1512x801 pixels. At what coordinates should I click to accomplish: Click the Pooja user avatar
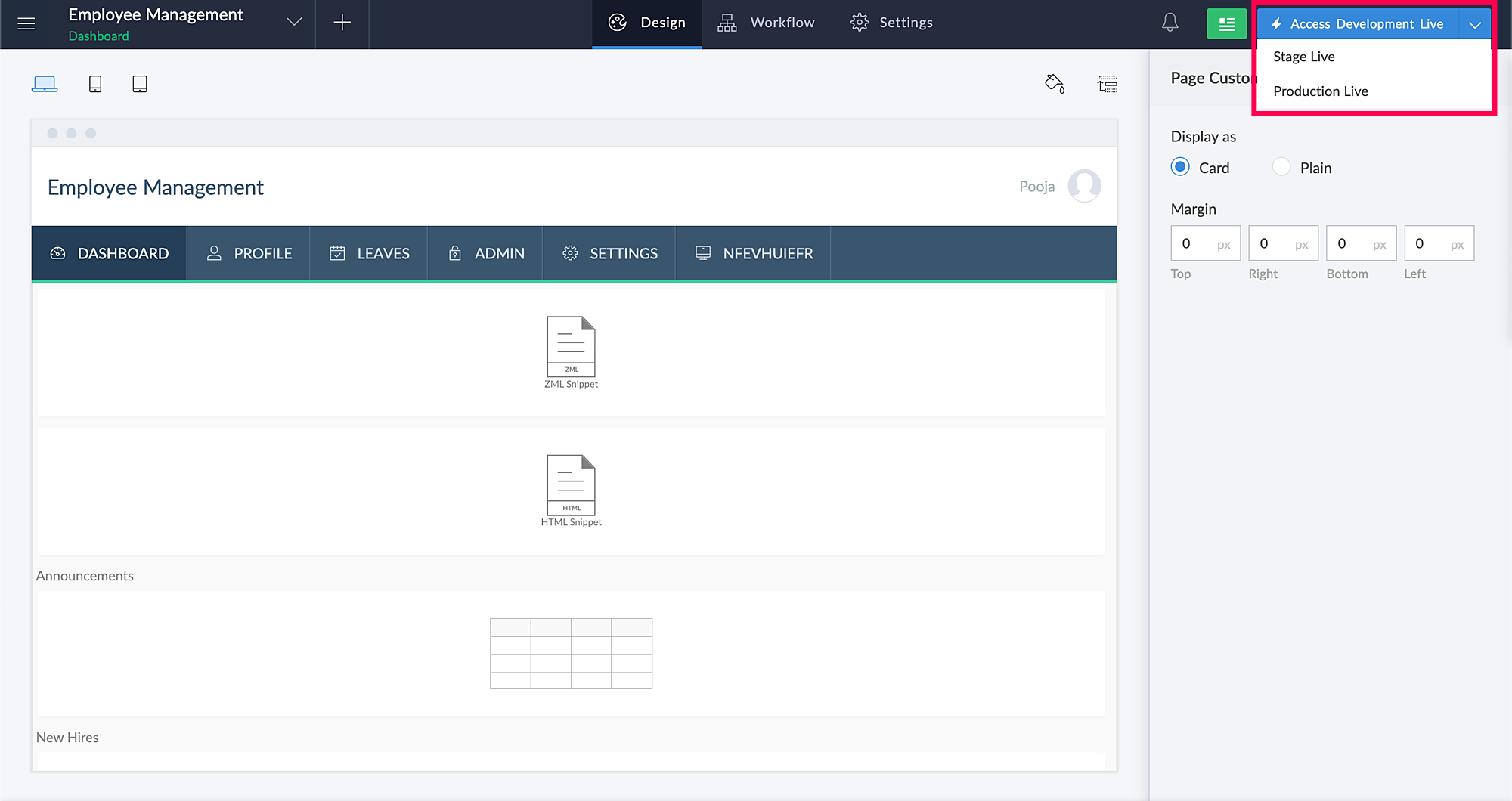[x=1084, y=186]
